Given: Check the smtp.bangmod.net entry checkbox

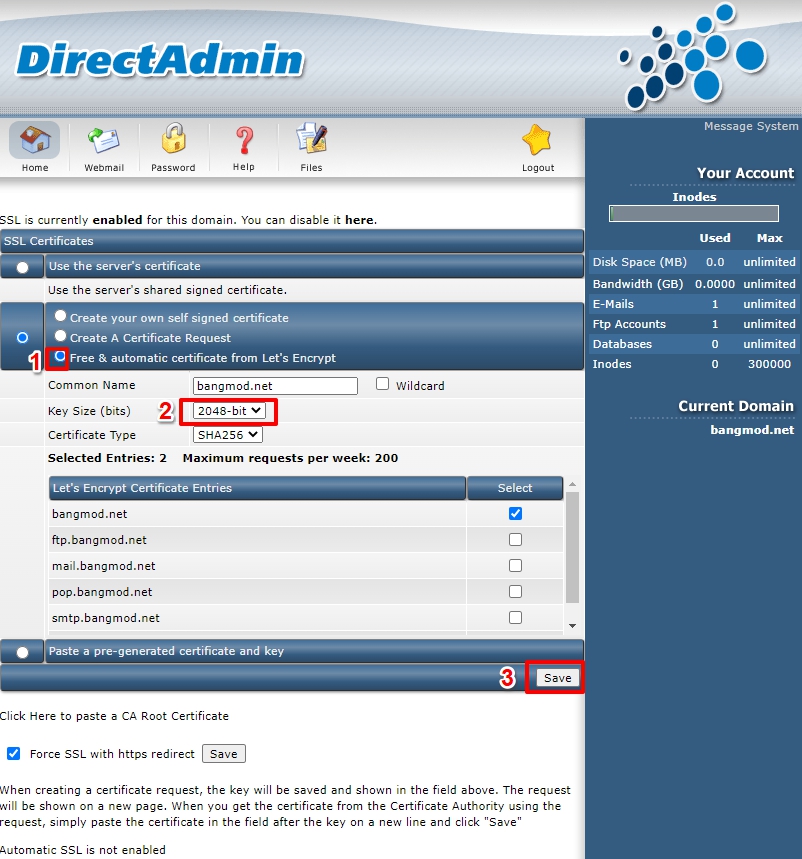Looking at the screenshot, I should coord(515,617).
